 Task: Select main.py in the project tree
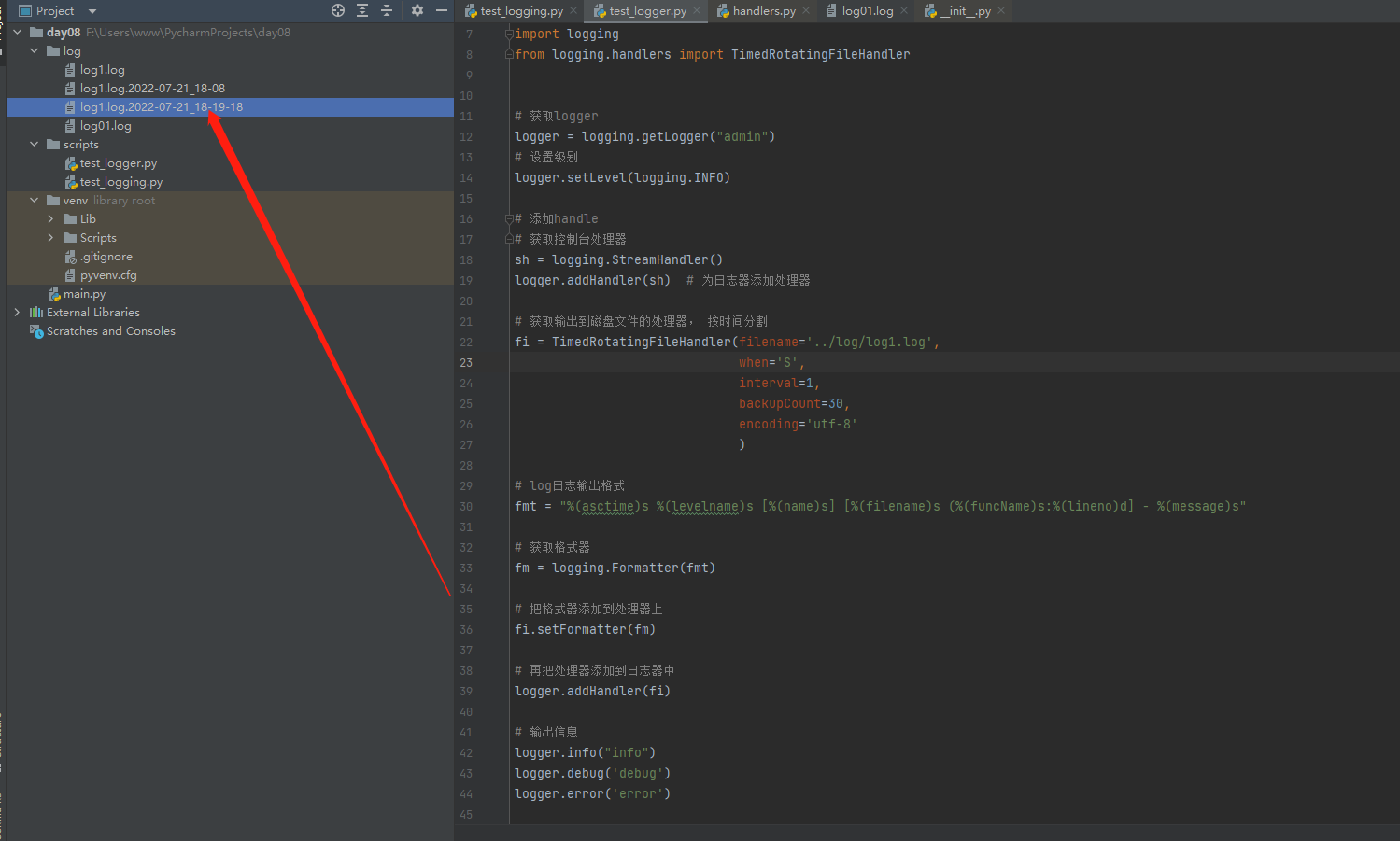[x=84, y=294]
